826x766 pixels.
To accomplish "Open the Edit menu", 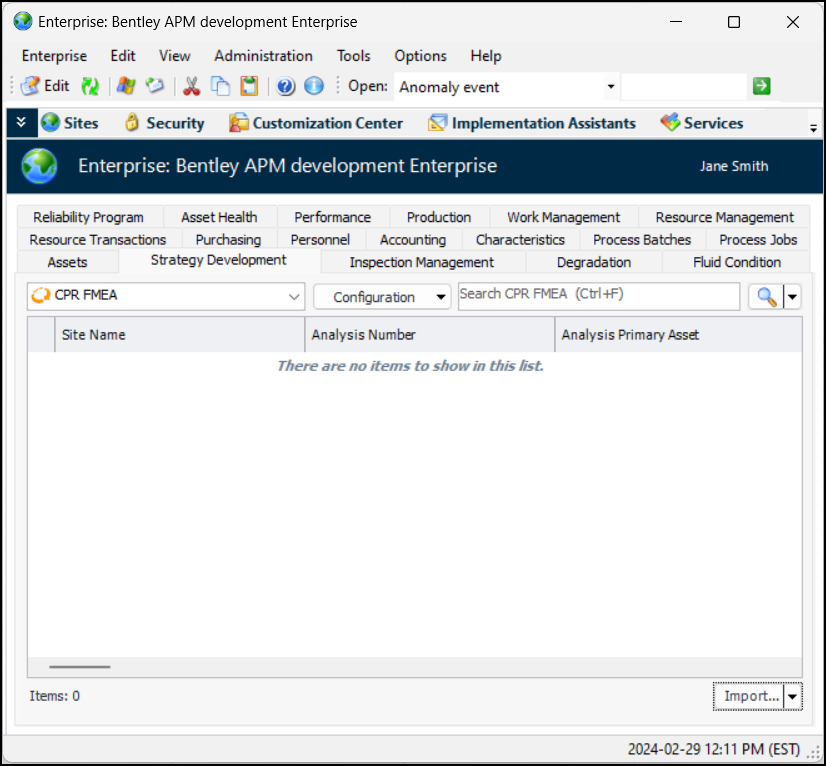I will 123,56.
